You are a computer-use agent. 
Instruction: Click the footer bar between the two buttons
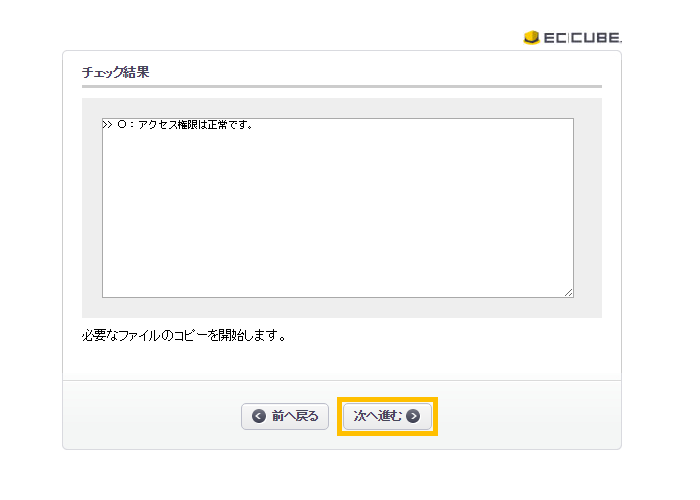point(335,416)
